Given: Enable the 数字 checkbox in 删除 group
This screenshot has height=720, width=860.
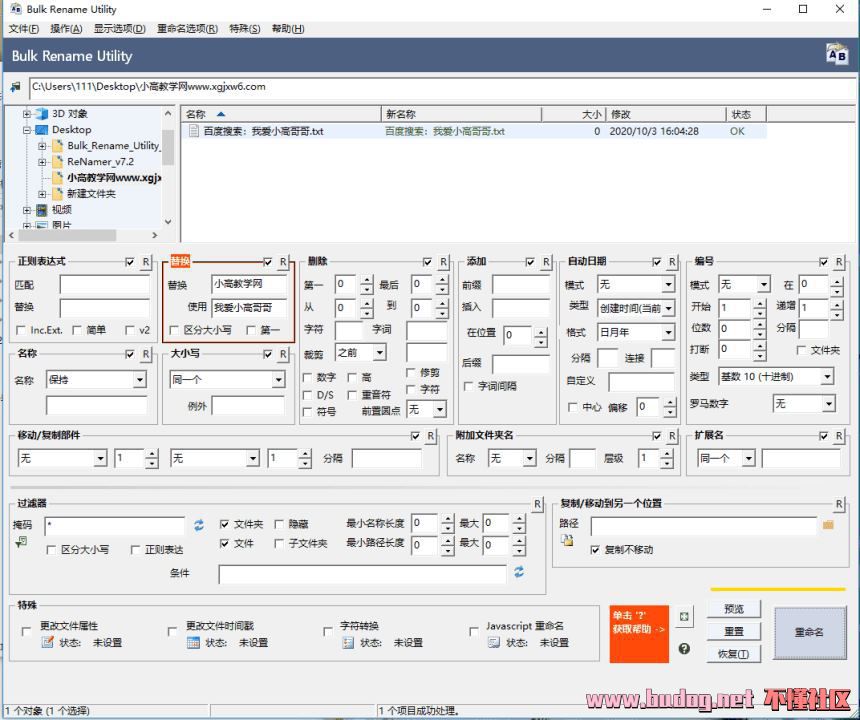Looking at the screenshot, I should point(307,378).
